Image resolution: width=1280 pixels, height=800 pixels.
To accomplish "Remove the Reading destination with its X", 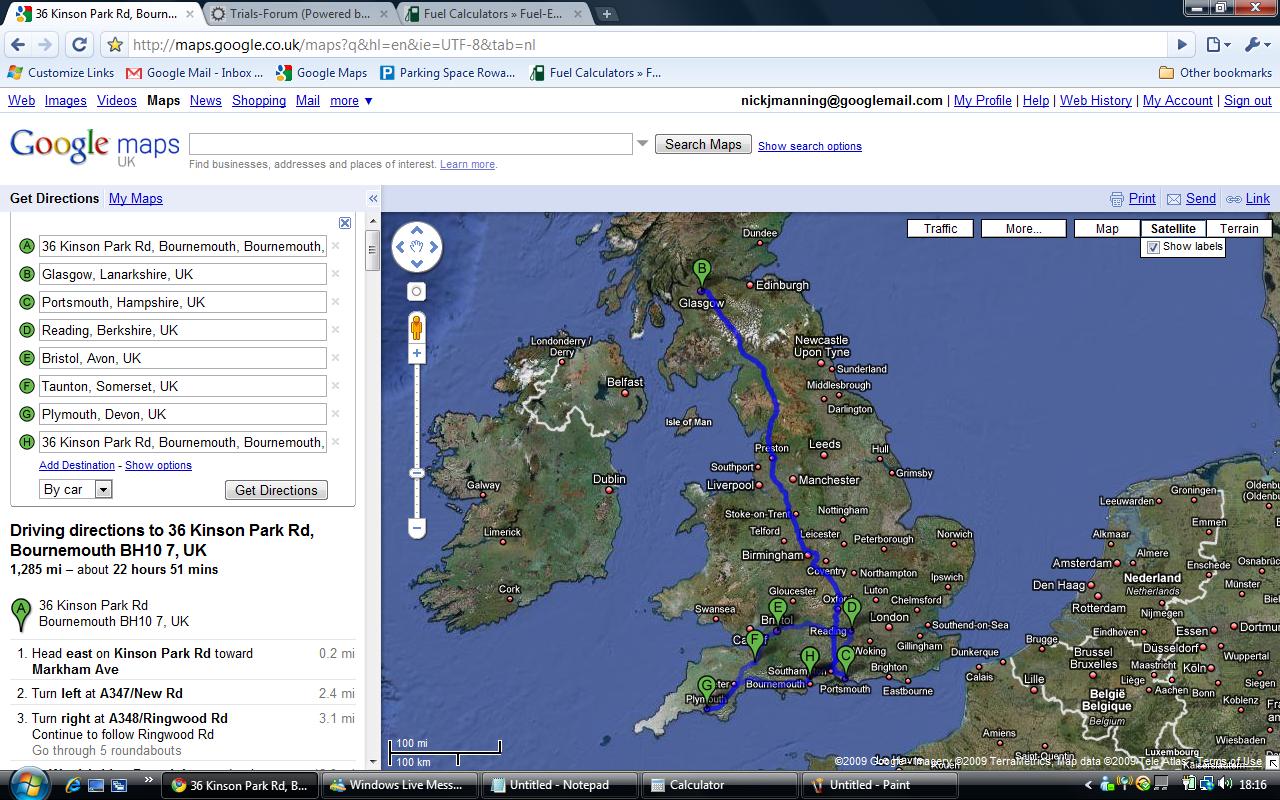I will click(x=336, y=330).
